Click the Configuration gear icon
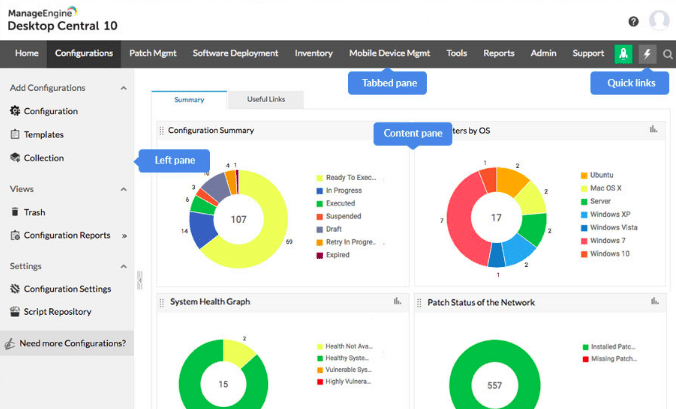The height and width of the screenshot is (409, 676). point(15,111)
